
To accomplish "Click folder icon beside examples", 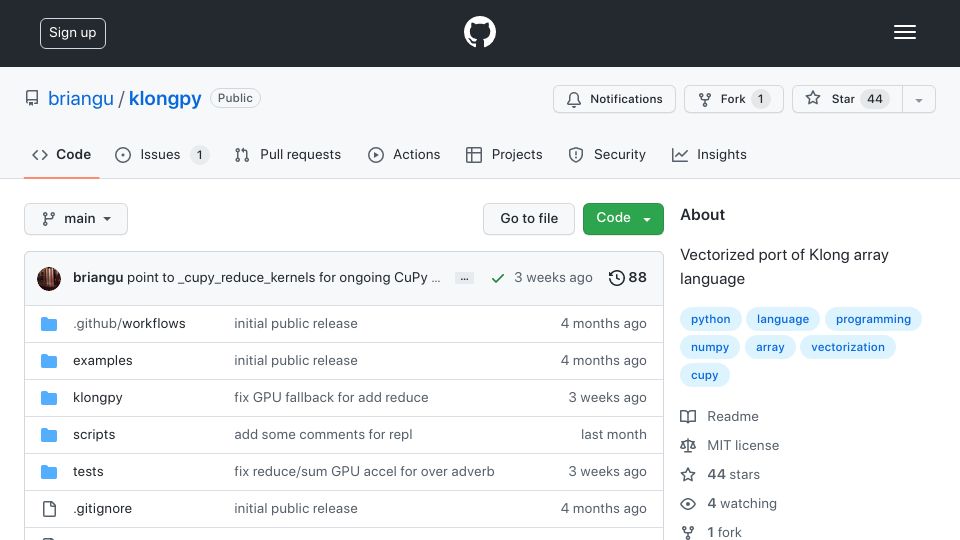I will pos(49,361).
